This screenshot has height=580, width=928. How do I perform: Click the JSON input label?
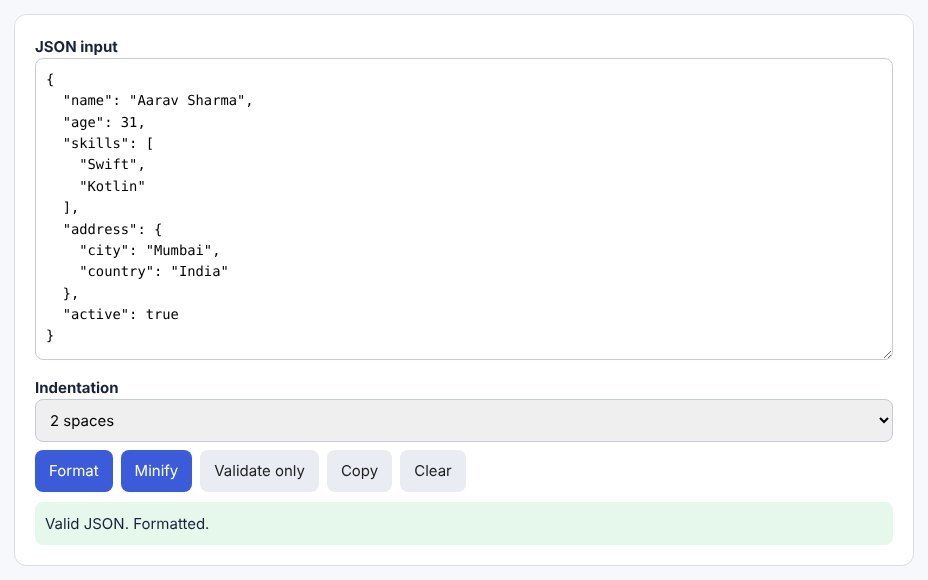(x=76, y=47)
